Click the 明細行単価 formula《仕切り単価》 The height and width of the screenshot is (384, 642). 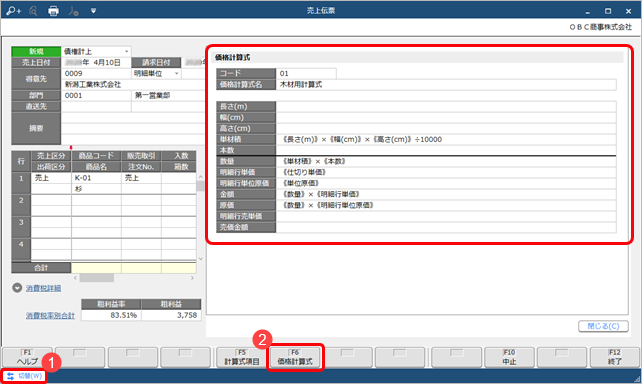tap(446, 172)
